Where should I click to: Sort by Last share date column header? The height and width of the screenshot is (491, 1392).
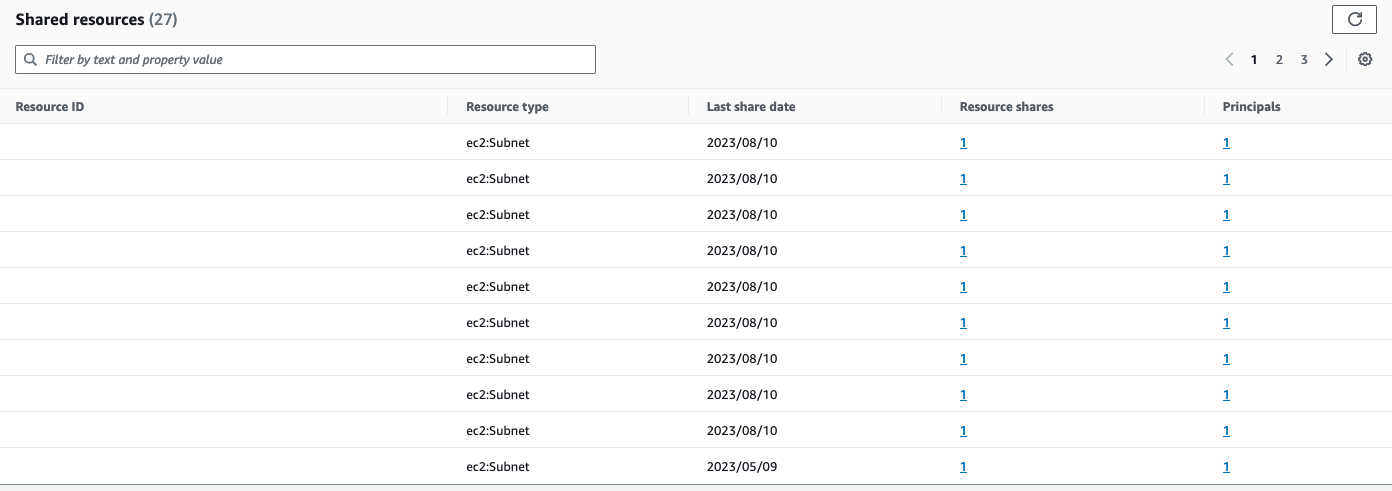tap(751, 107)
